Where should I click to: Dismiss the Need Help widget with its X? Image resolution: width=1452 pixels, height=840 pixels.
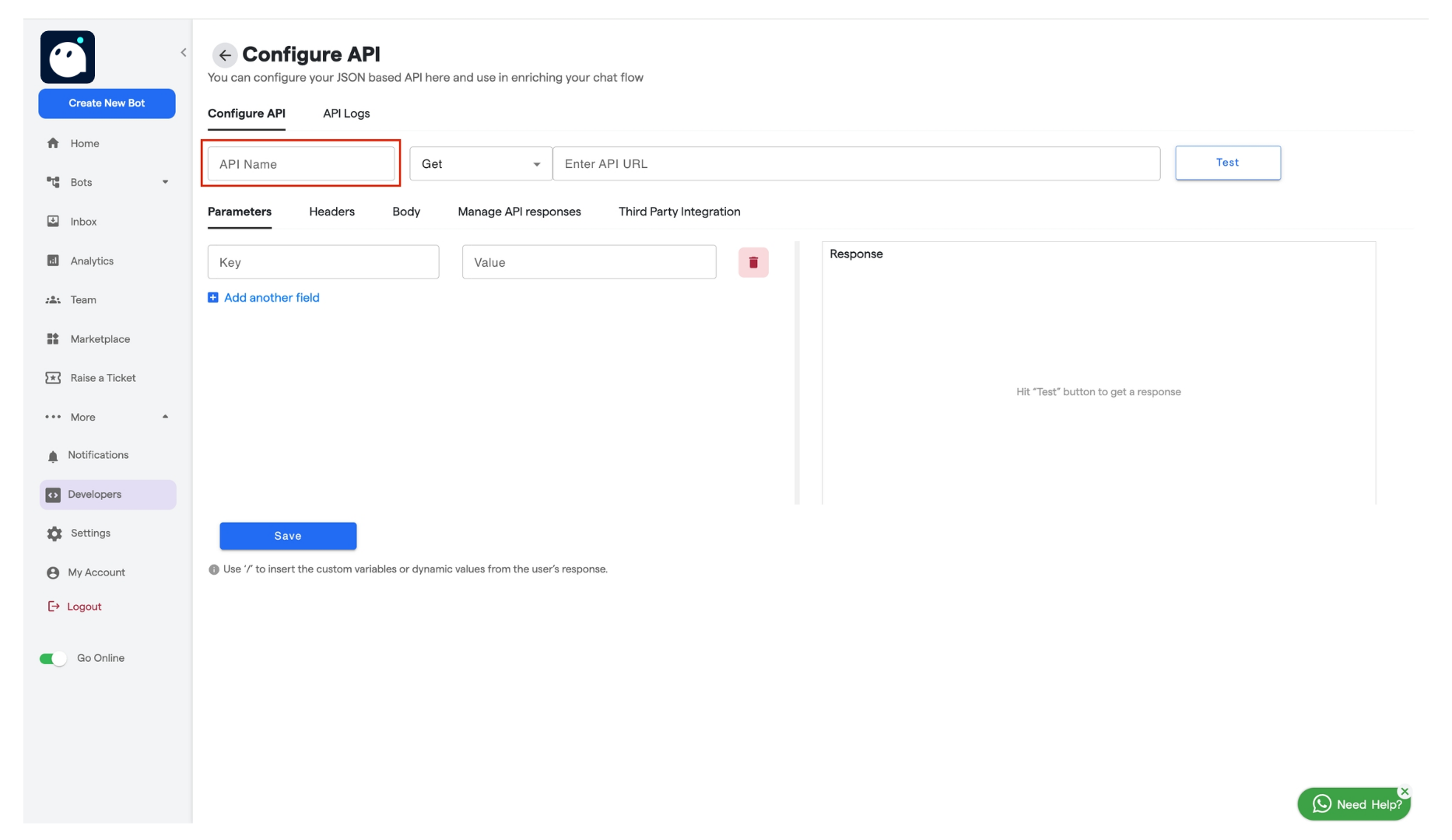(x=1405, y=791)
